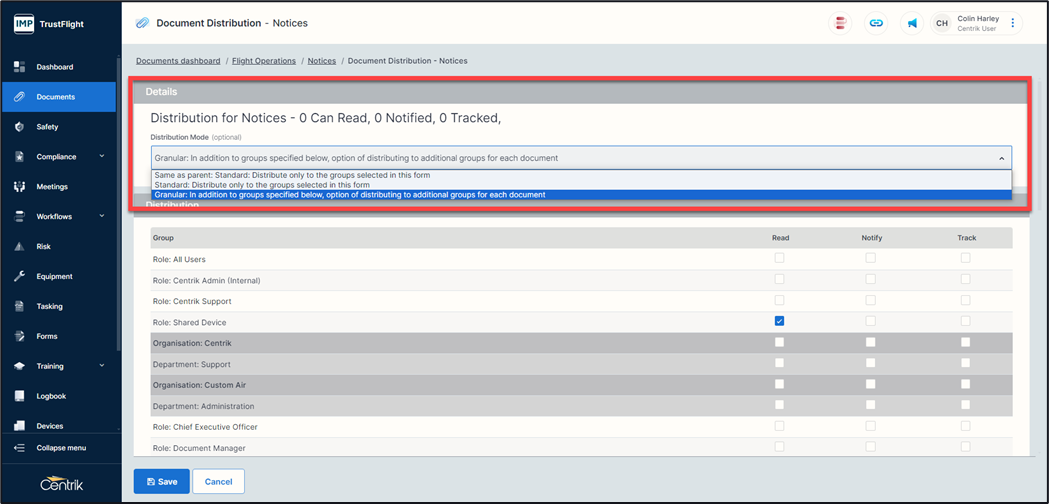Follow the Documents dashboard breadcrumb link
Viewport: 1049px width, 504px height.
coord(178,61)
